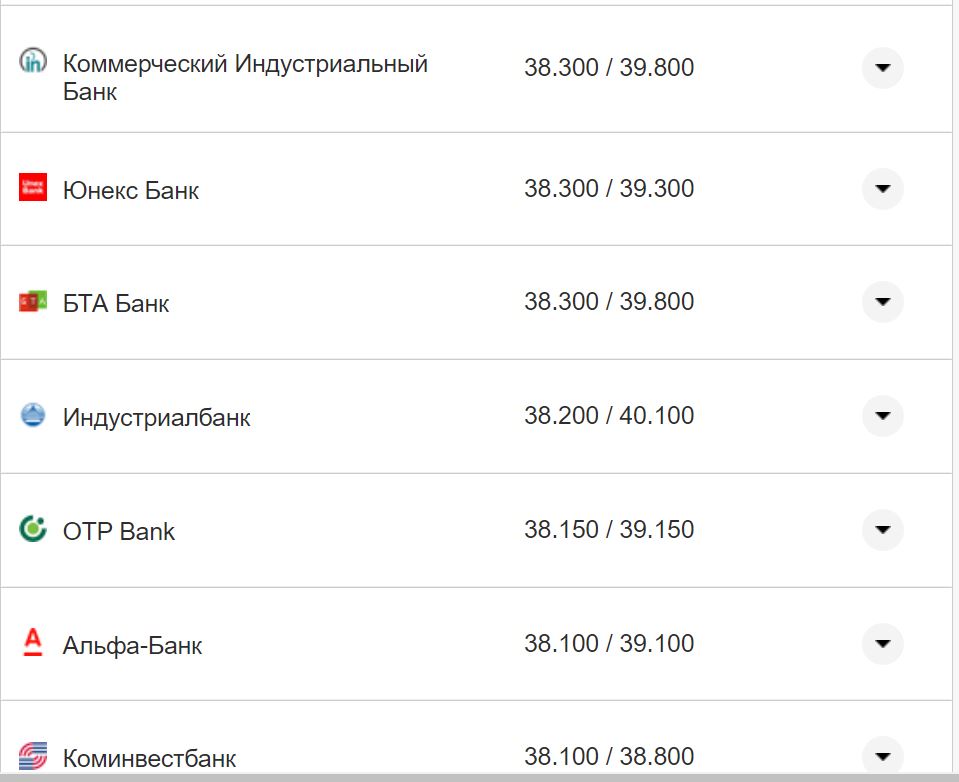The image size is (959, 782).
Task: Click the red Юнекс Банк logo
Action: 33,188
